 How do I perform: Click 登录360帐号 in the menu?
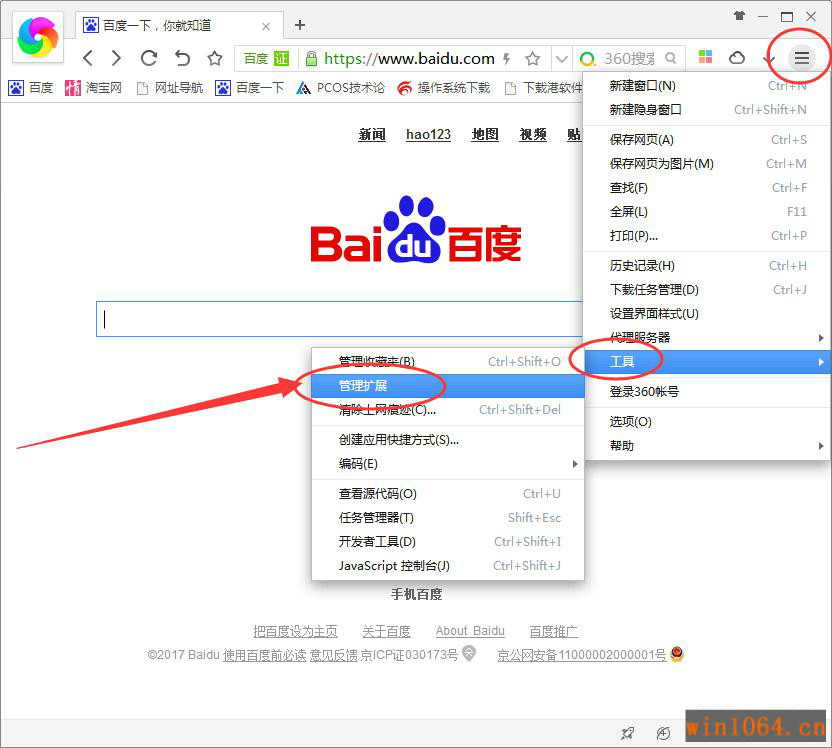click(x=707, y=392)
